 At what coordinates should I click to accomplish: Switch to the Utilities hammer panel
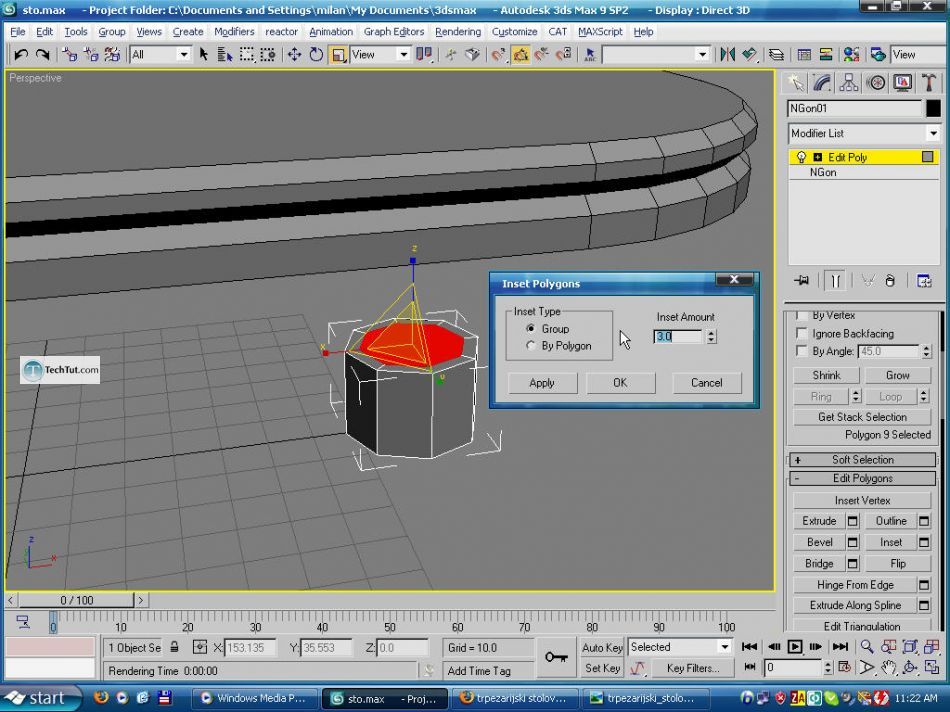tap(929, 82)
